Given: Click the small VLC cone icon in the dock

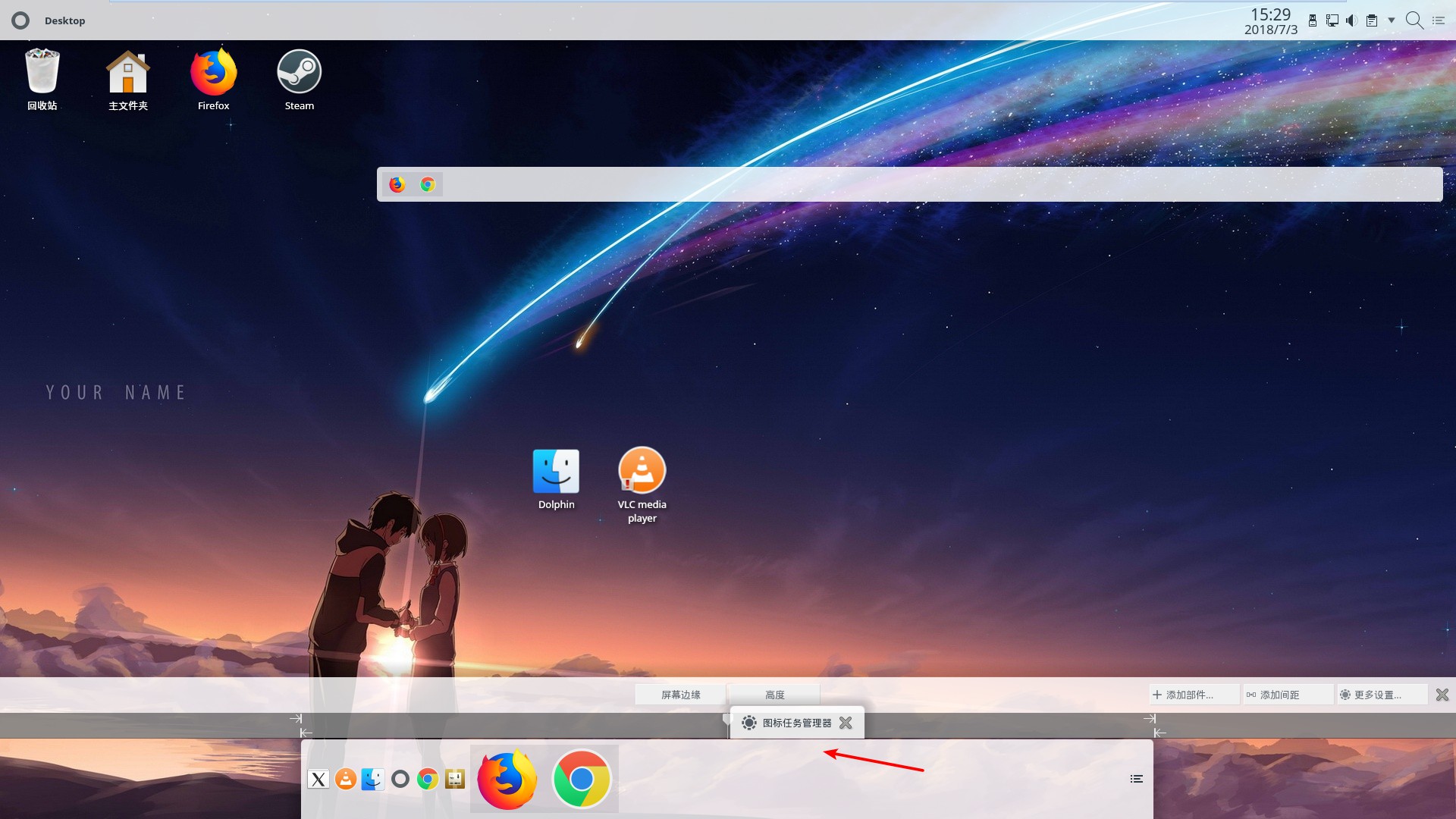Looking at the screenshot, I should [x=346, y=779].
